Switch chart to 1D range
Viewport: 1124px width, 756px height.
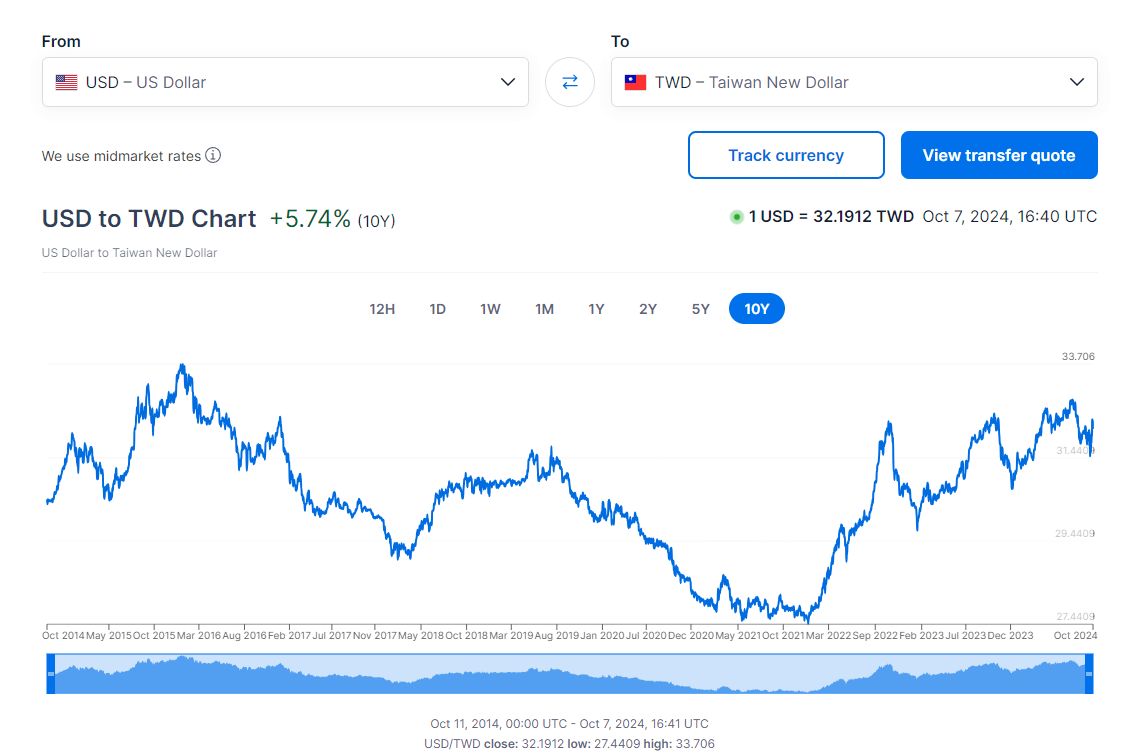437,309
